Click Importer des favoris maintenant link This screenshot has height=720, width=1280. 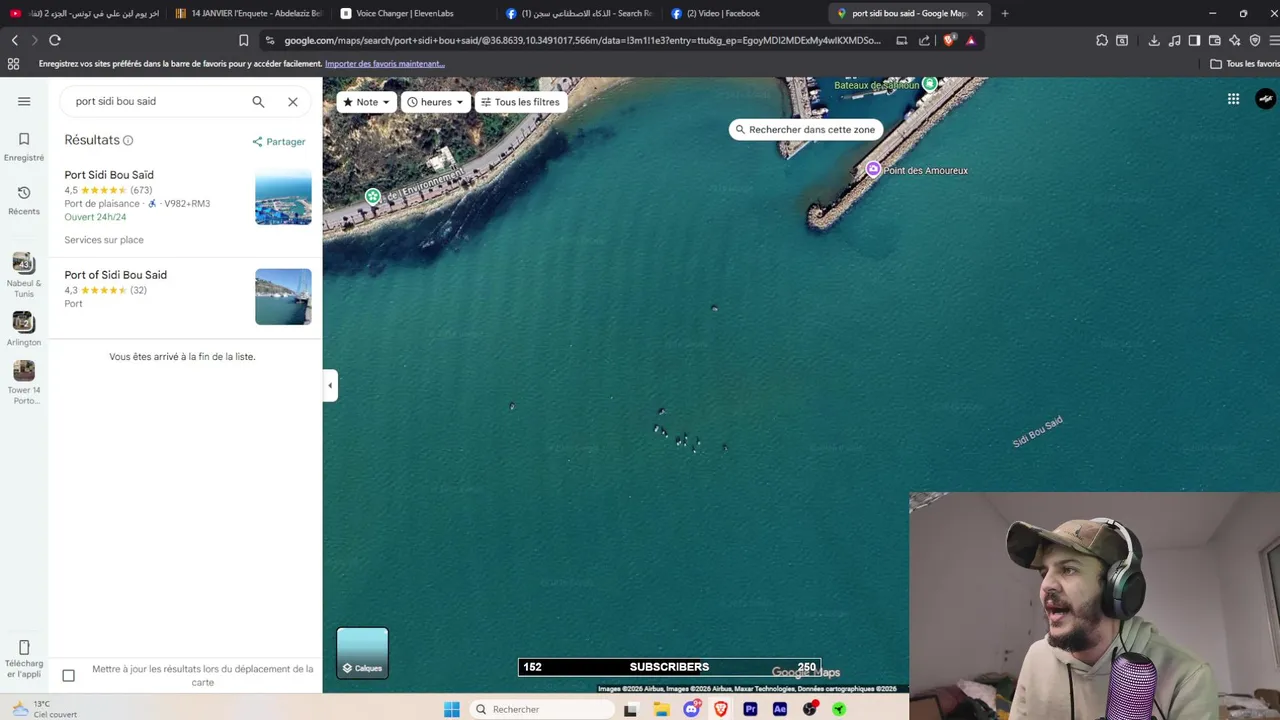click(384, 64)
